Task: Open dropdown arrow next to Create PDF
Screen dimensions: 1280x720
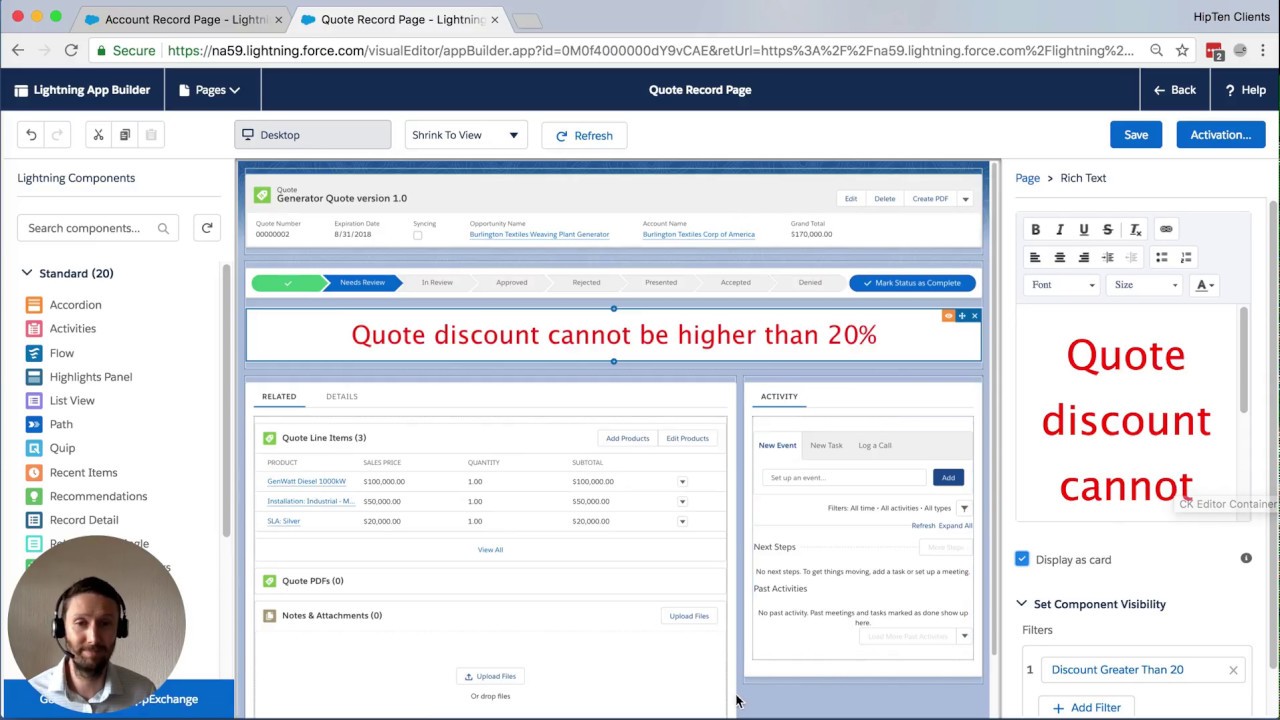Action: (x=965, y=199)
